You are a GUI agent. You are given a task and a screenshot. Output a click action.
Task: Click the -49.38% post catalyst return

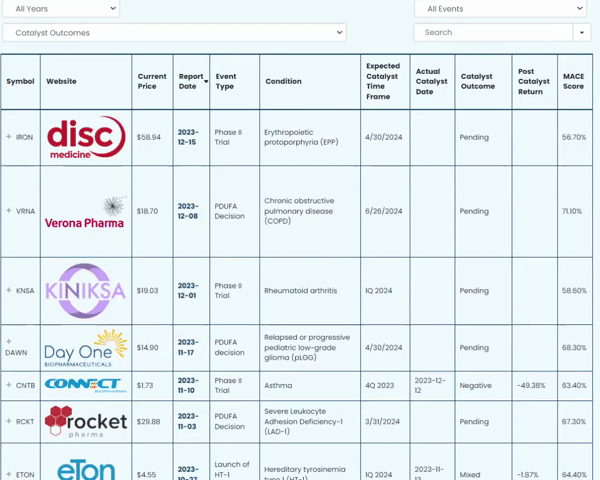point(531,385)
